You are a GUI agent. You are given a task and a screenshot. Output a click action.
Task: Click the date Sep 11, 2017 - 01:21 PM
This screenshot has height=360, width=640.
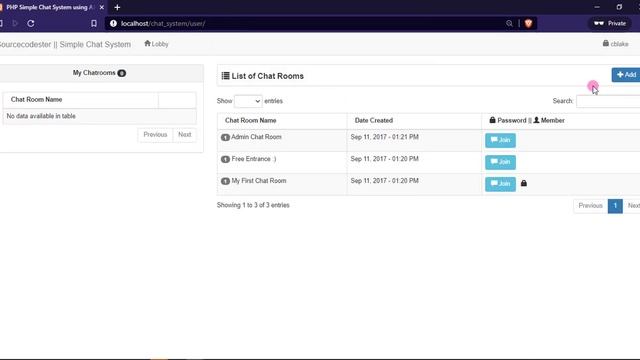[x=384, y=137]
